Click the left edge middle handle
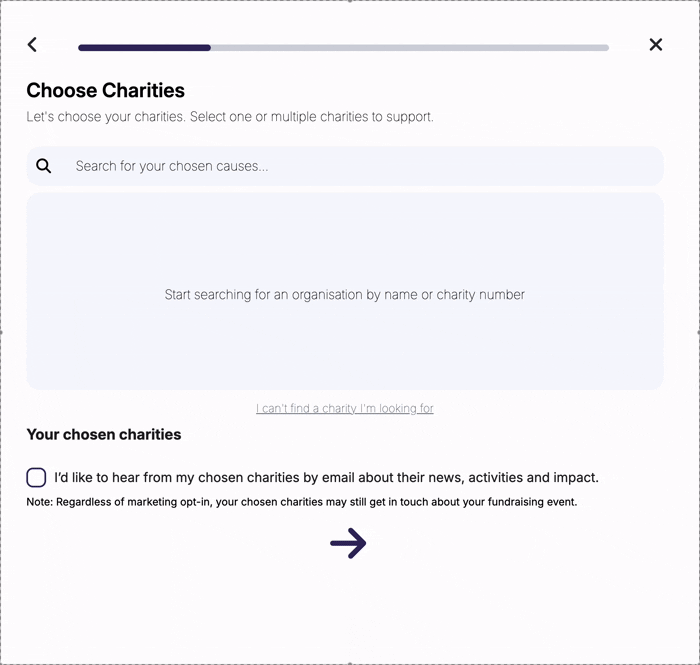This screenshot has width=700, height=665. [x=1, y=331]
